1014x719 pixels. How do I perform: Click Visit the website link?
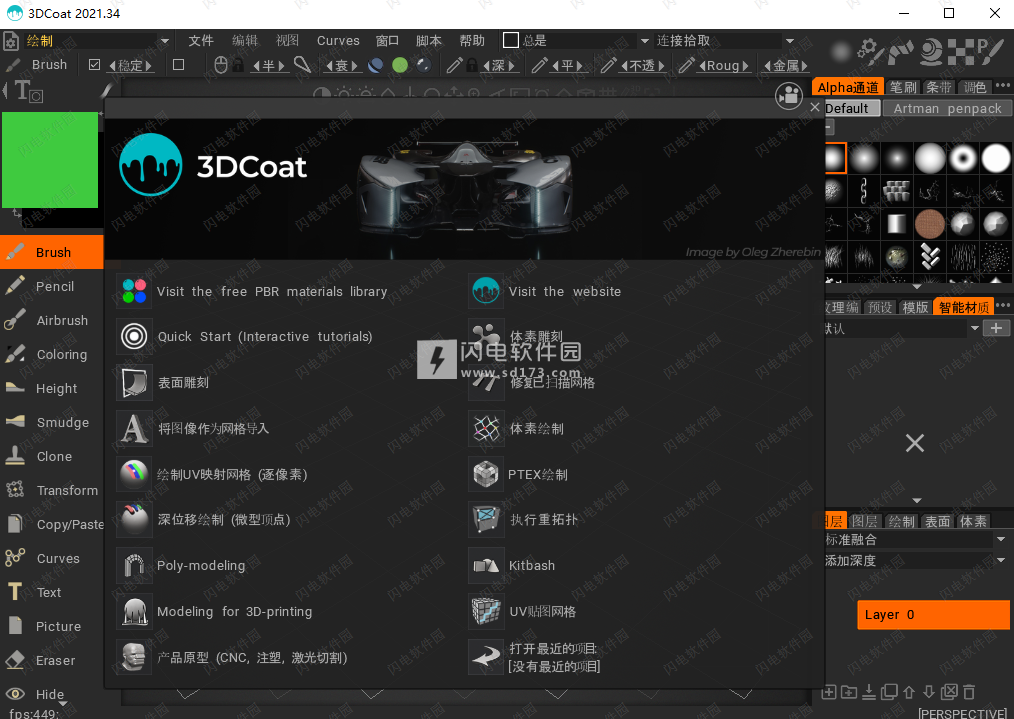tap(565, 292)
